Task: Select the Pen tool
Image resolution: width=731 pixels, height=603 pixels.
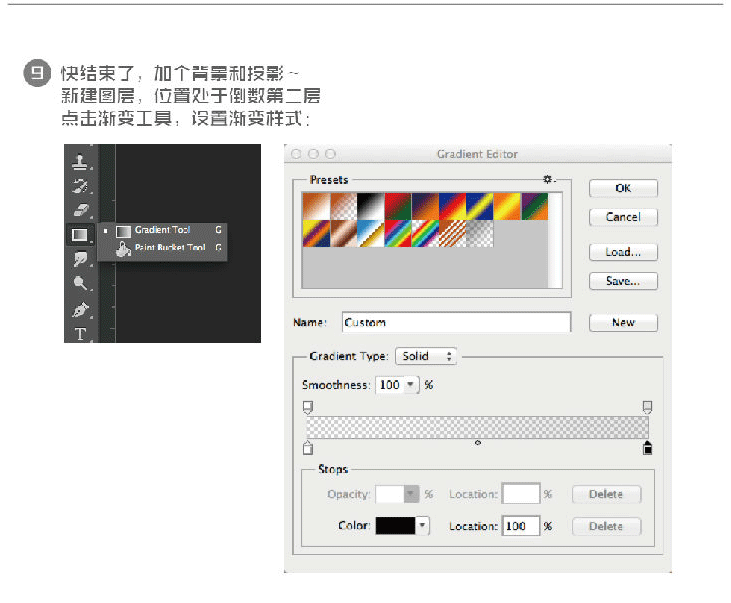Action: tap(80, 310)
